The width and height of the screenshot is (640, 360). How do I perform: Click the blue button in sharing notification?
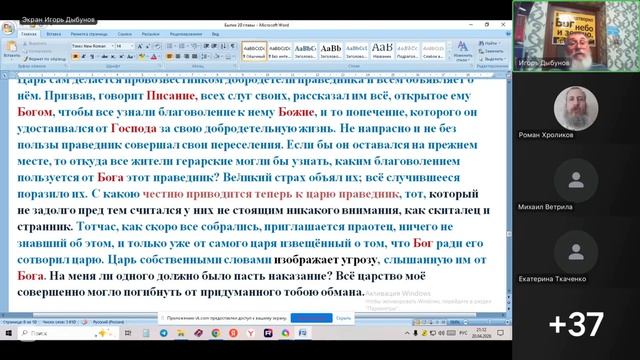click(x=311, y=318)
